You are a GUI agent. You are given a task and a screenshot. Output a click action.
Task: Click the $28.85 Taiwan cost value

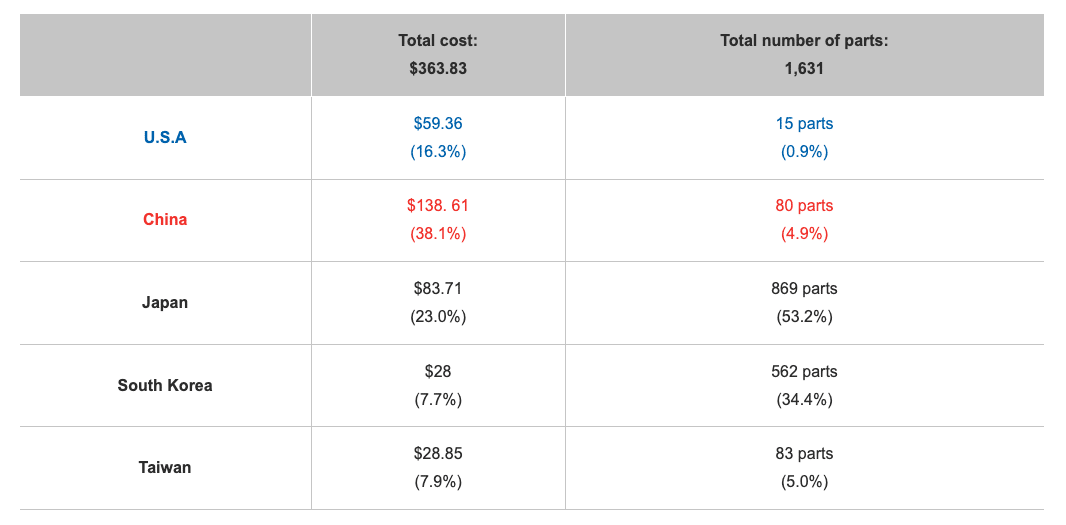coord(438,454)
